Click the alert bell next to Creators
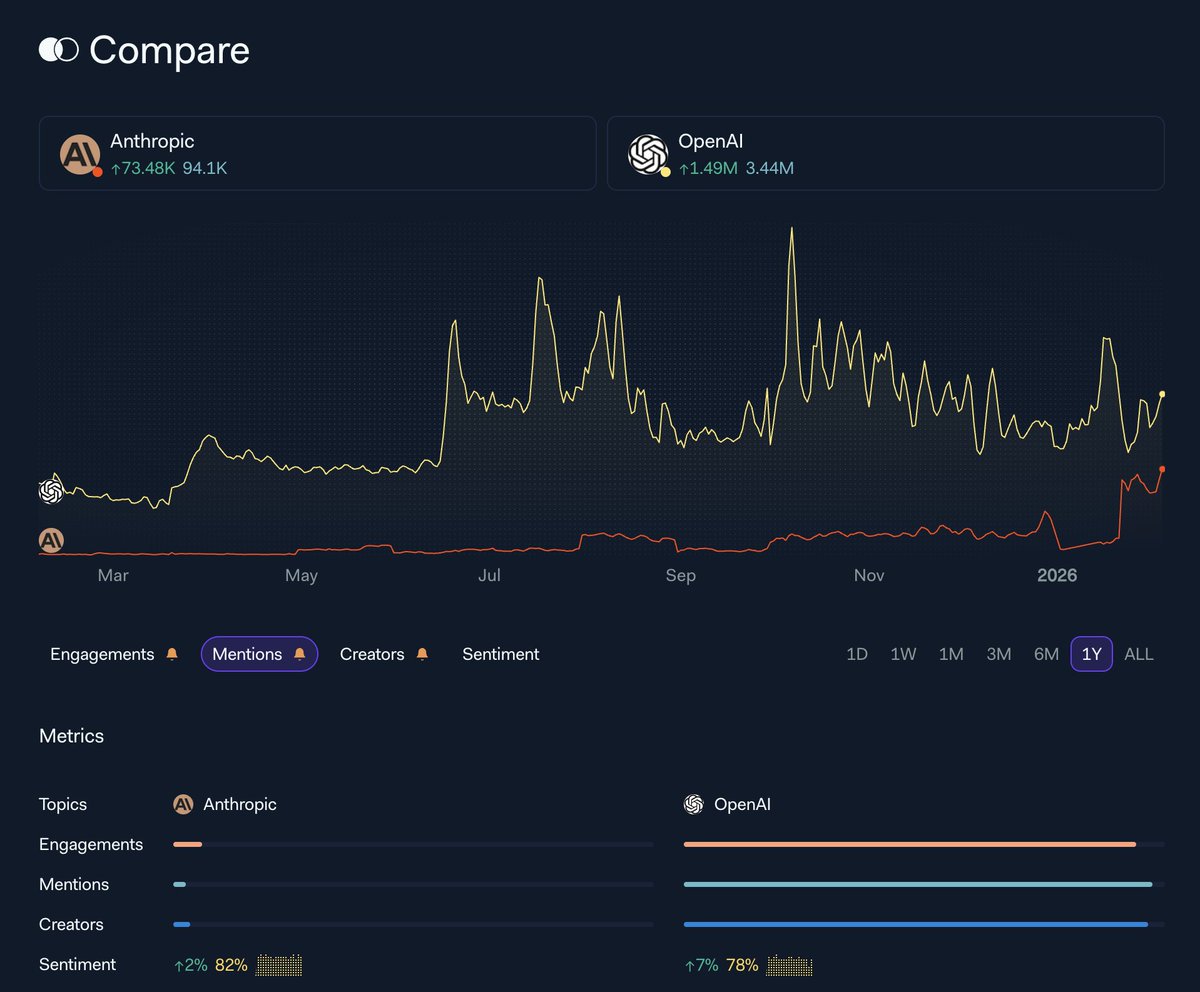Viewport: 1200px width, 992px height. tap(421, 654)
